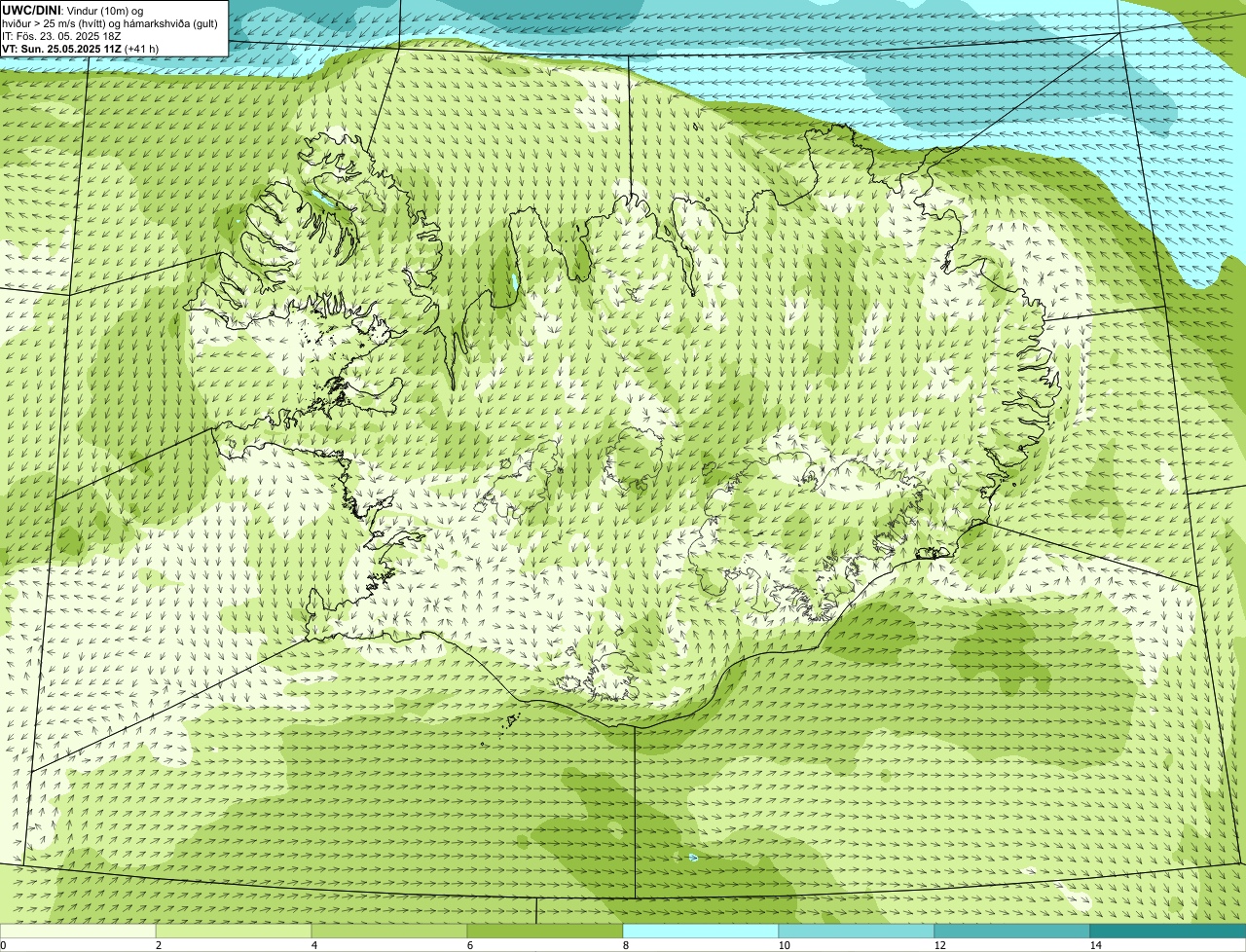Viewport: 1246px width, 952px height.
Task: Click the '8' tick label on the color scale
Action: click(626, 945)
